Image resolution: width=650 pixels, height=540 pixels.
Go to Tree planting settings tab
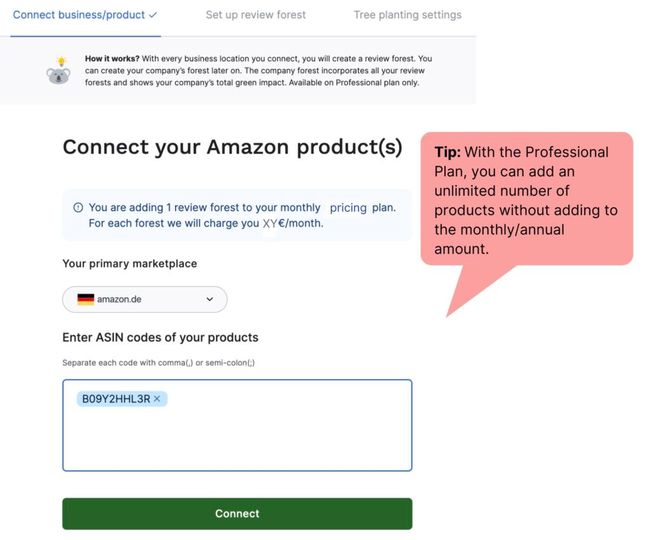(407, 15)
